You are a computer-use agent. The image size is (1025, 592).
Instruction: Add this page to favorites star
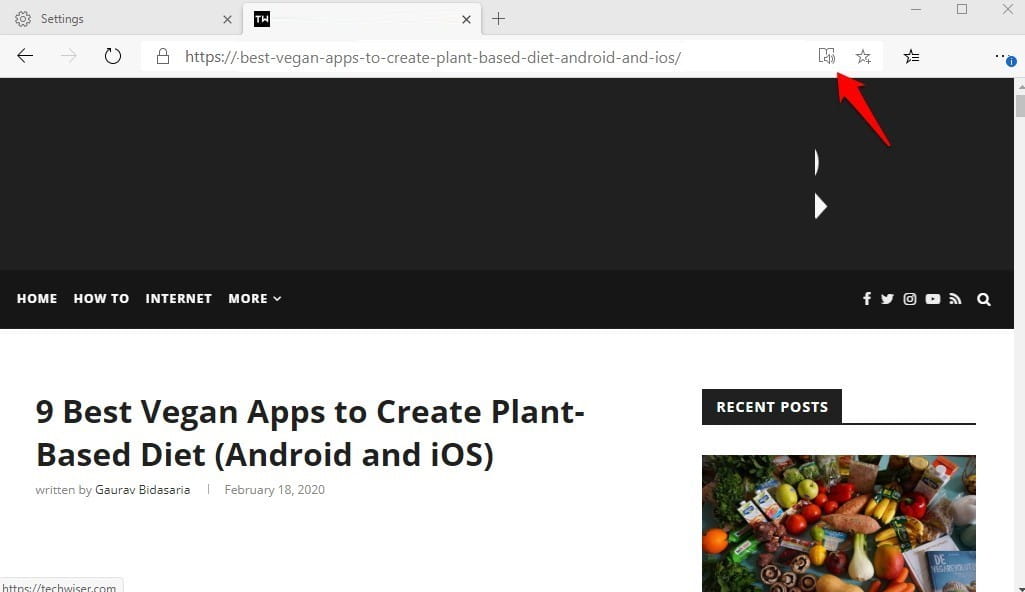tap(864, 57)
